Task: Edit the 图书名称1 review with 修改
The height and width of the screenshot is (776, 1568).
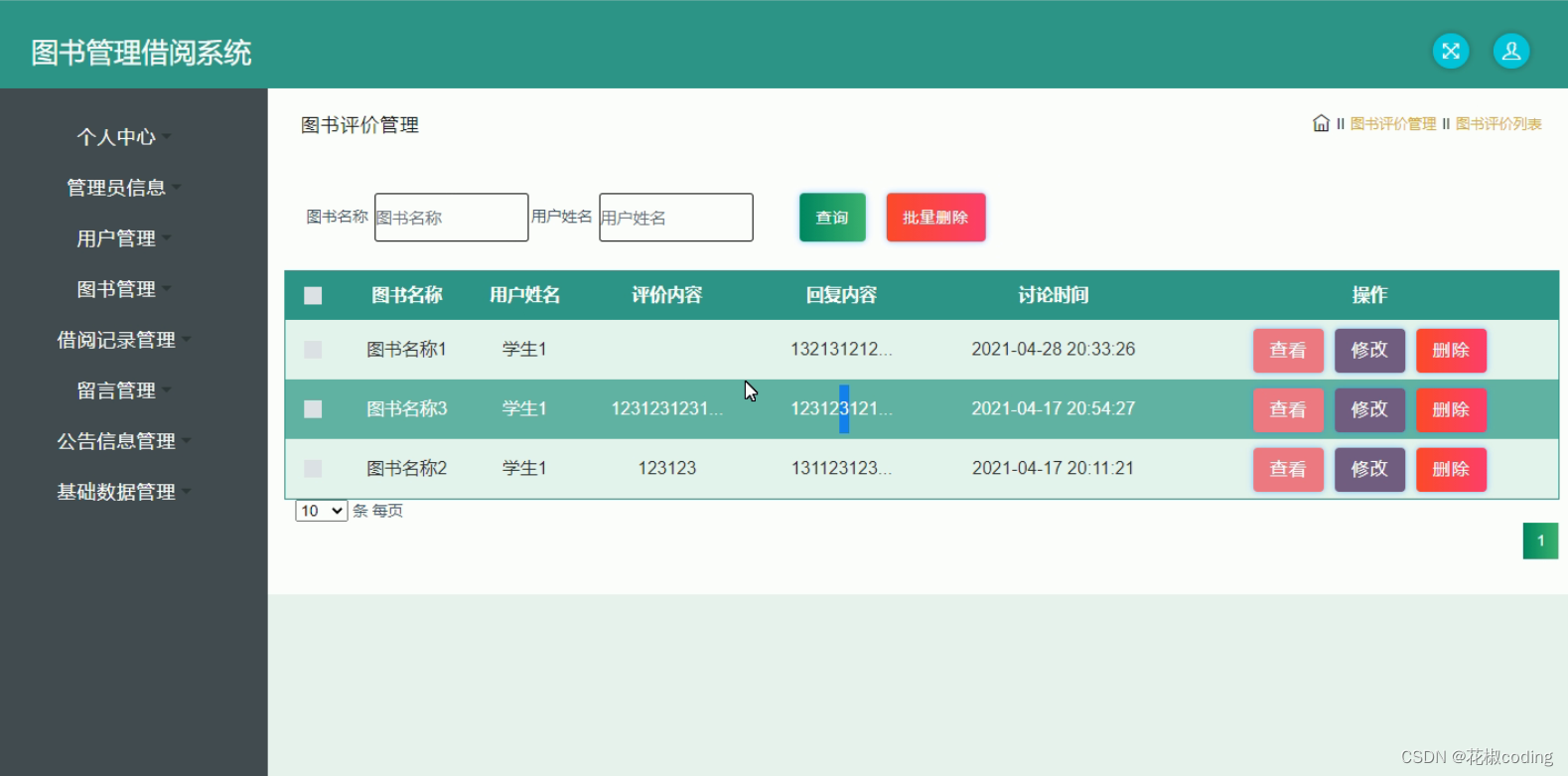Action: (x=1369, y=351)
